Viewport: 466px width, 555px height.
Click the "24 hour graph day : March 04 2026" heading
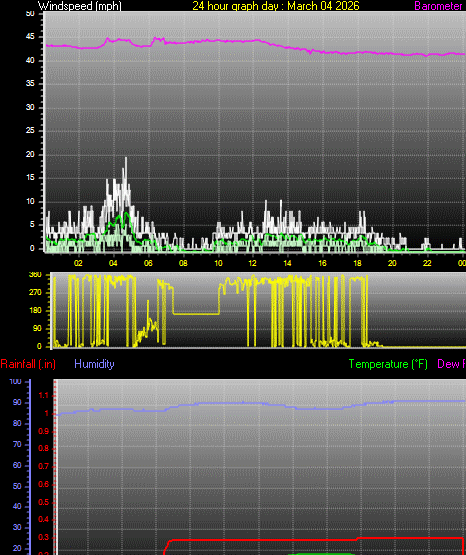276,6
